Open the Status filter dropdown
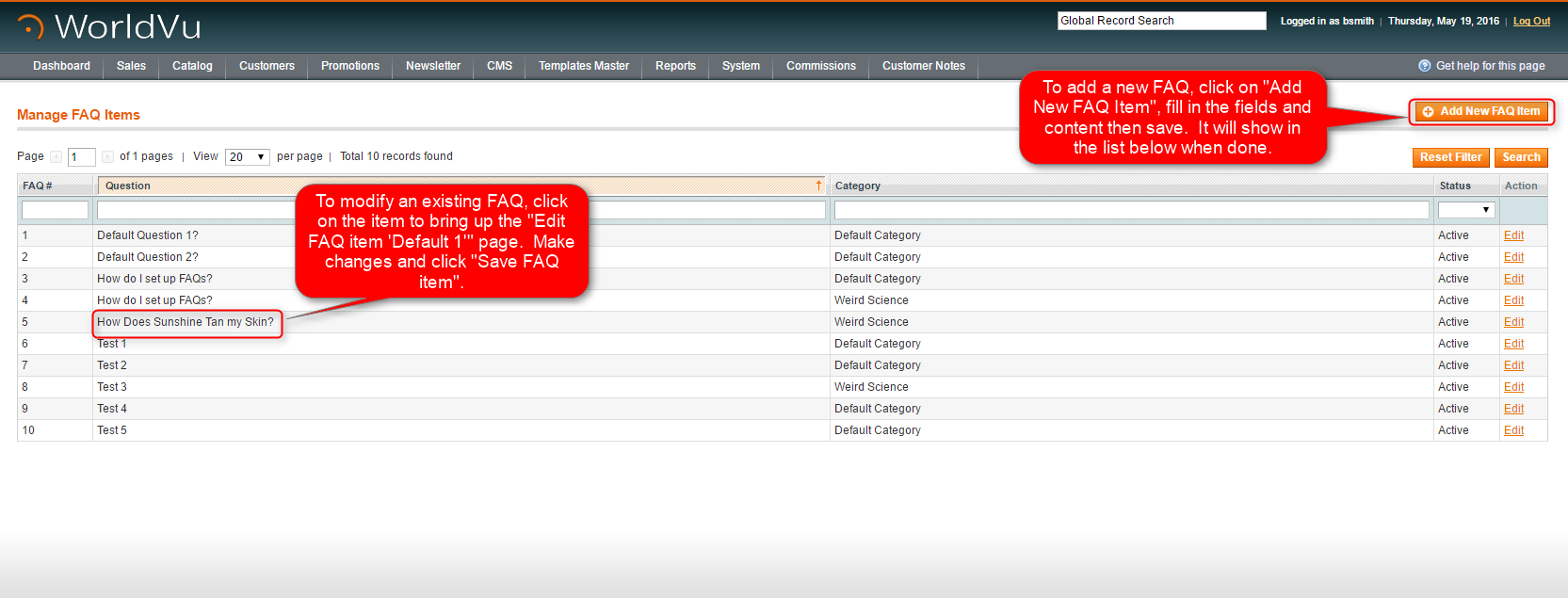The image size is (1568, 598). click(1465, 210)
